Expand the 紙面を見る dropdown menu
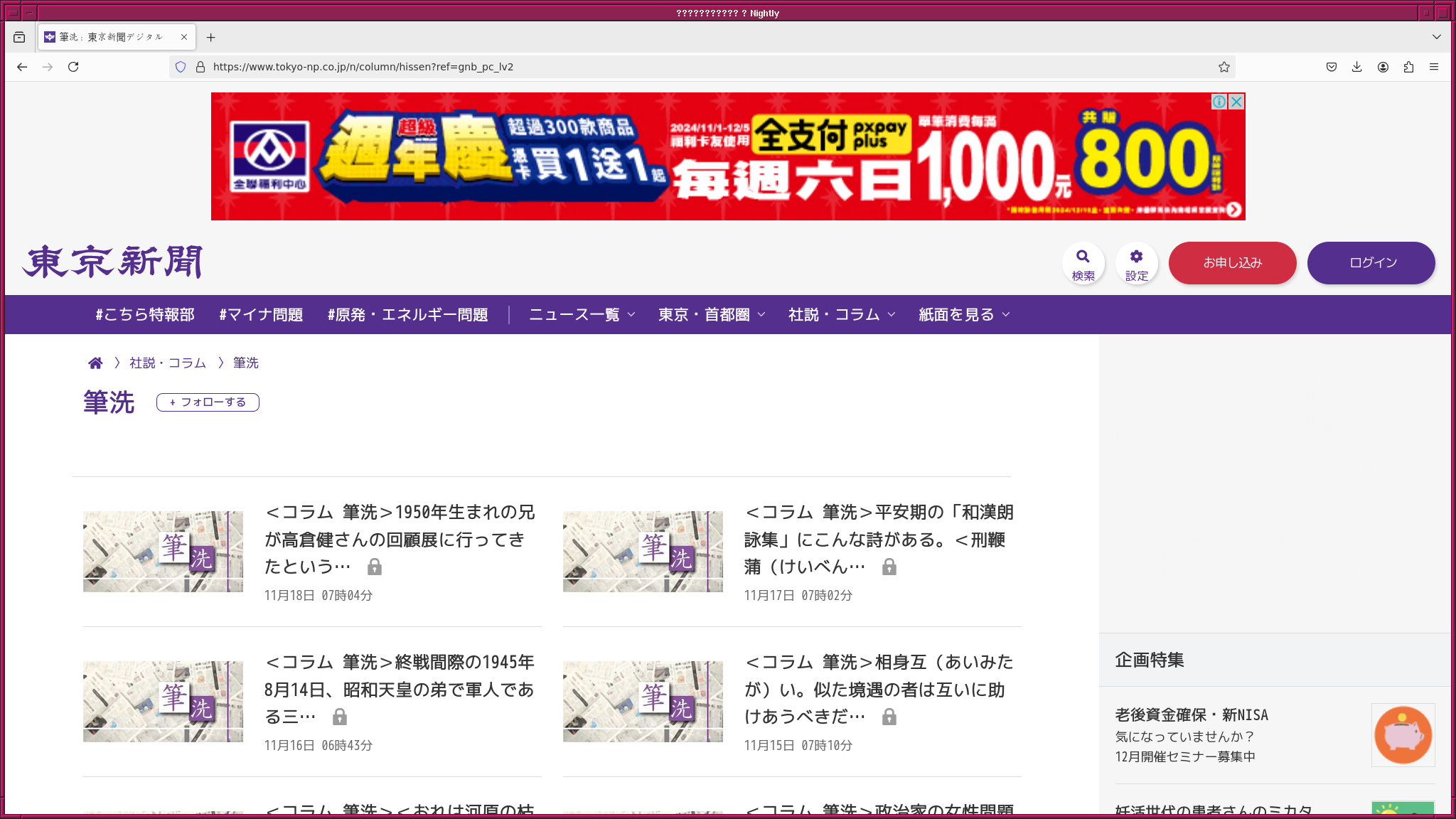The height and width of the screenshot is (819, 1456). click(x=963, y=315)
